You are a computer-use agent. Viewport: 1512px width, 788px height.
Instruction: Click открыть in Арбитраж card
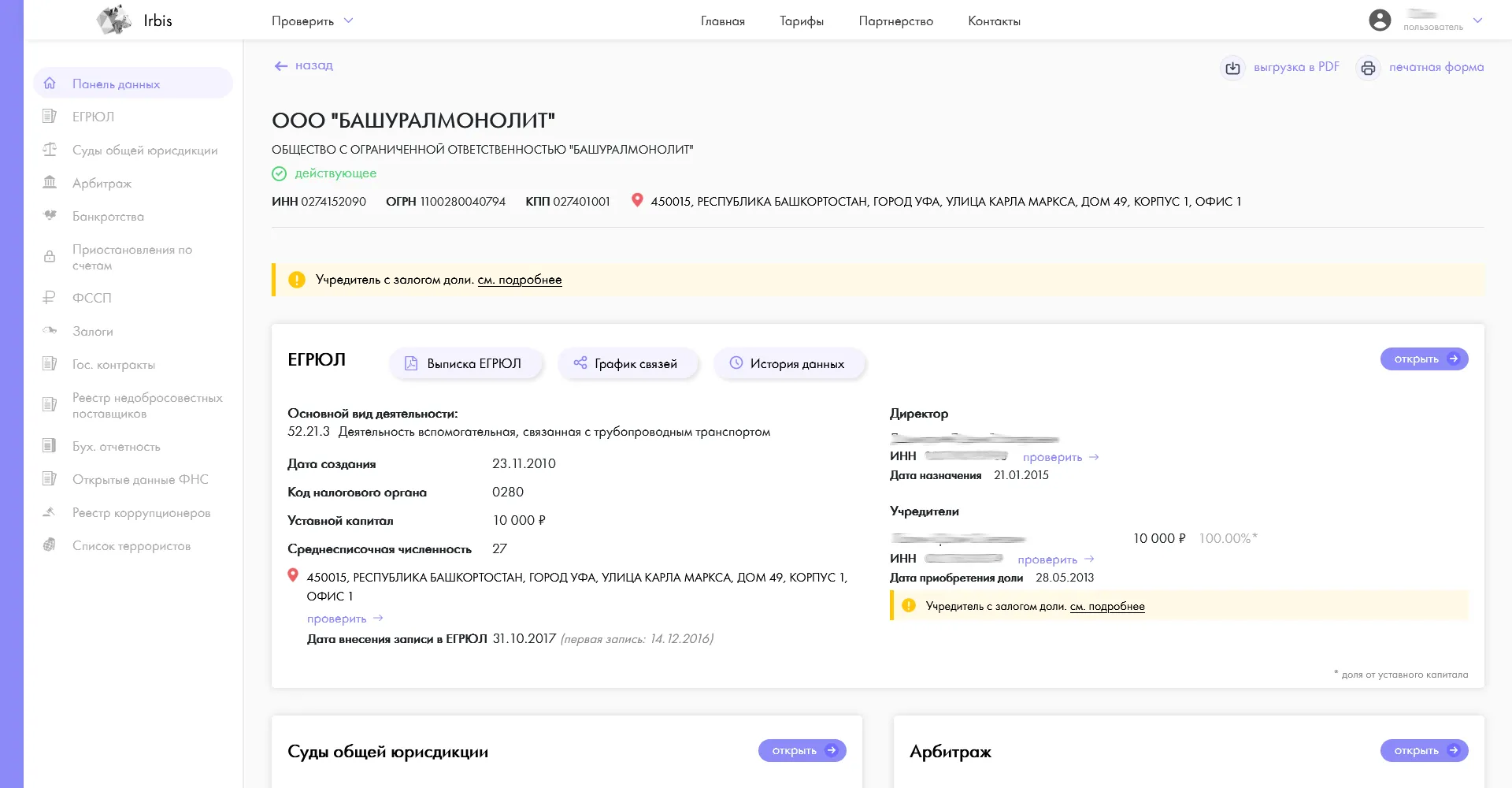pyautogui.click(x=1424, y=750)
